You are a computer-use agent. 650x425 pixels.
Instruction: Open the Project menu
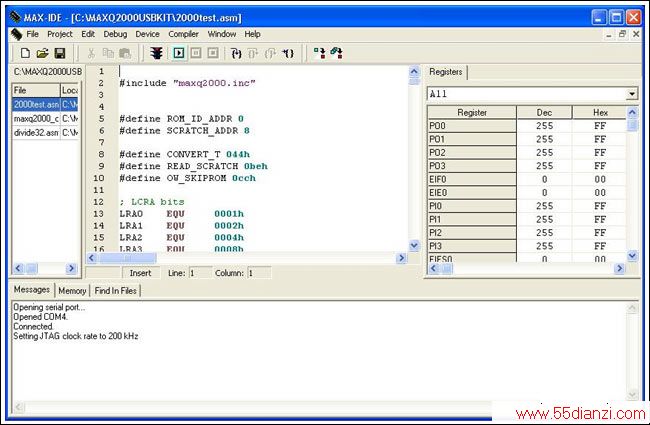[60, 34]
